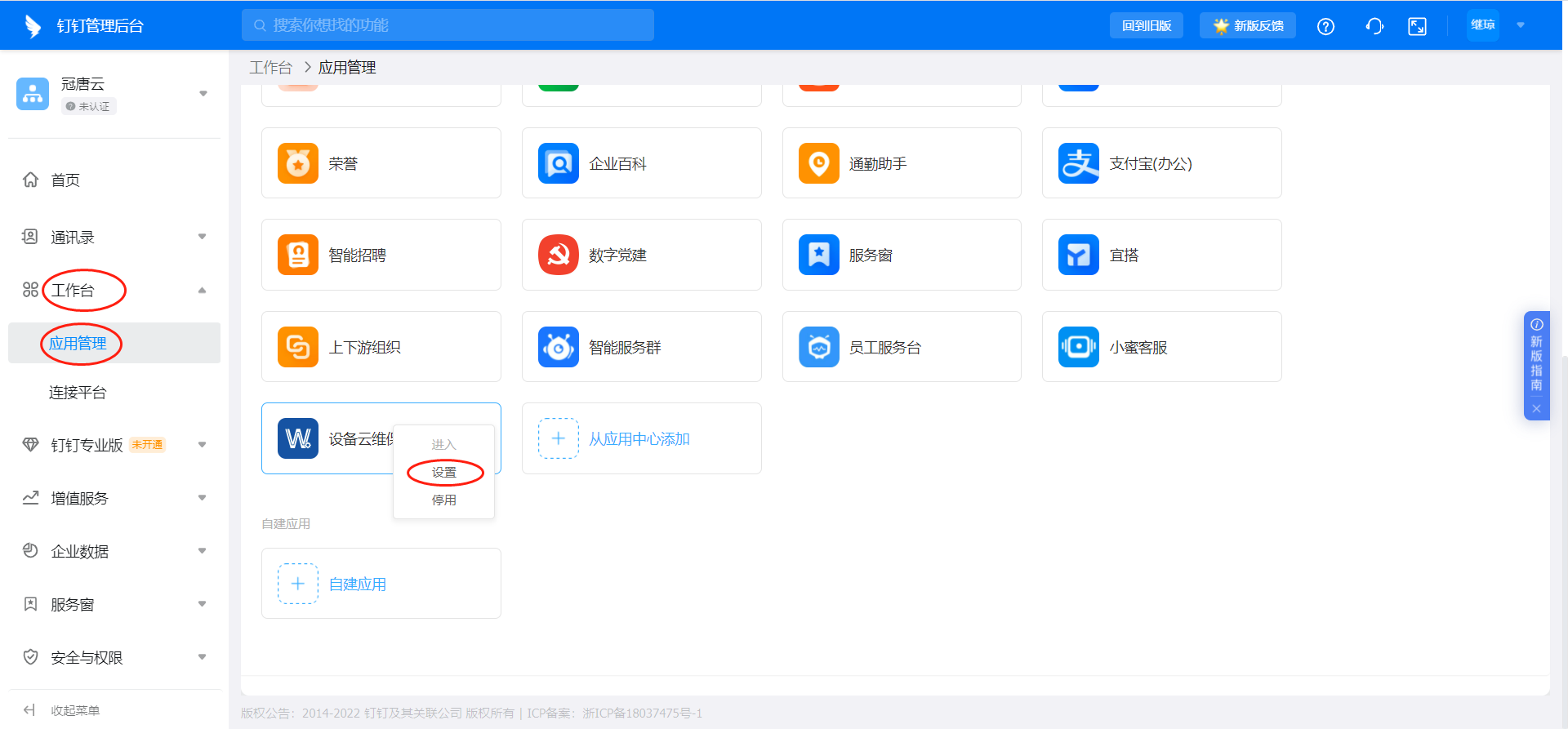Select 设置 in the context menu
Viewport: 1568px width, 729px height.
pyautogui.click(x=443, y=473)
